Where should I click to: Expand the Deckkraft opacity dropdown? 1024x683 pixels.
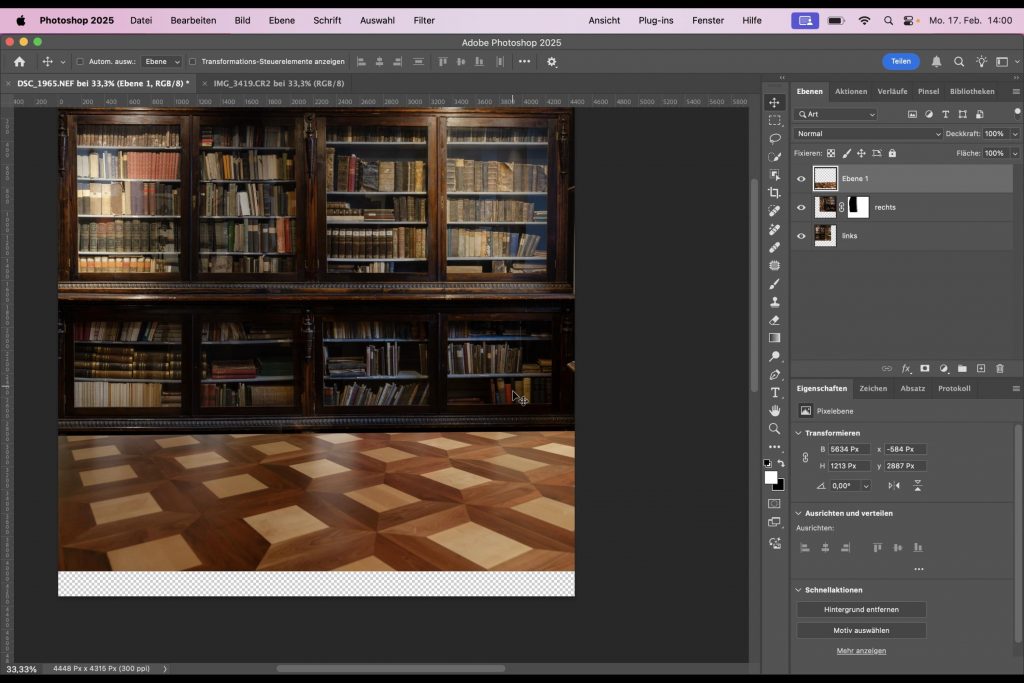[1015, 134]
